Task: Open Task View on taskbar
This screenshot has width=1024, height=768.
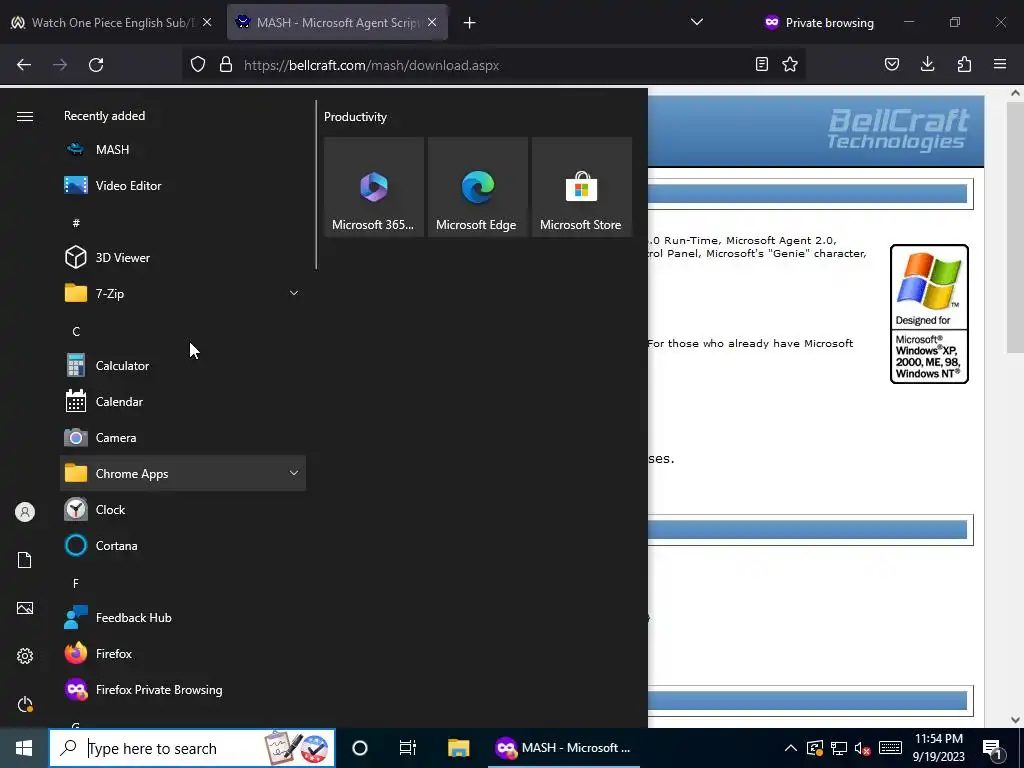Action: (x=408, y=748)
